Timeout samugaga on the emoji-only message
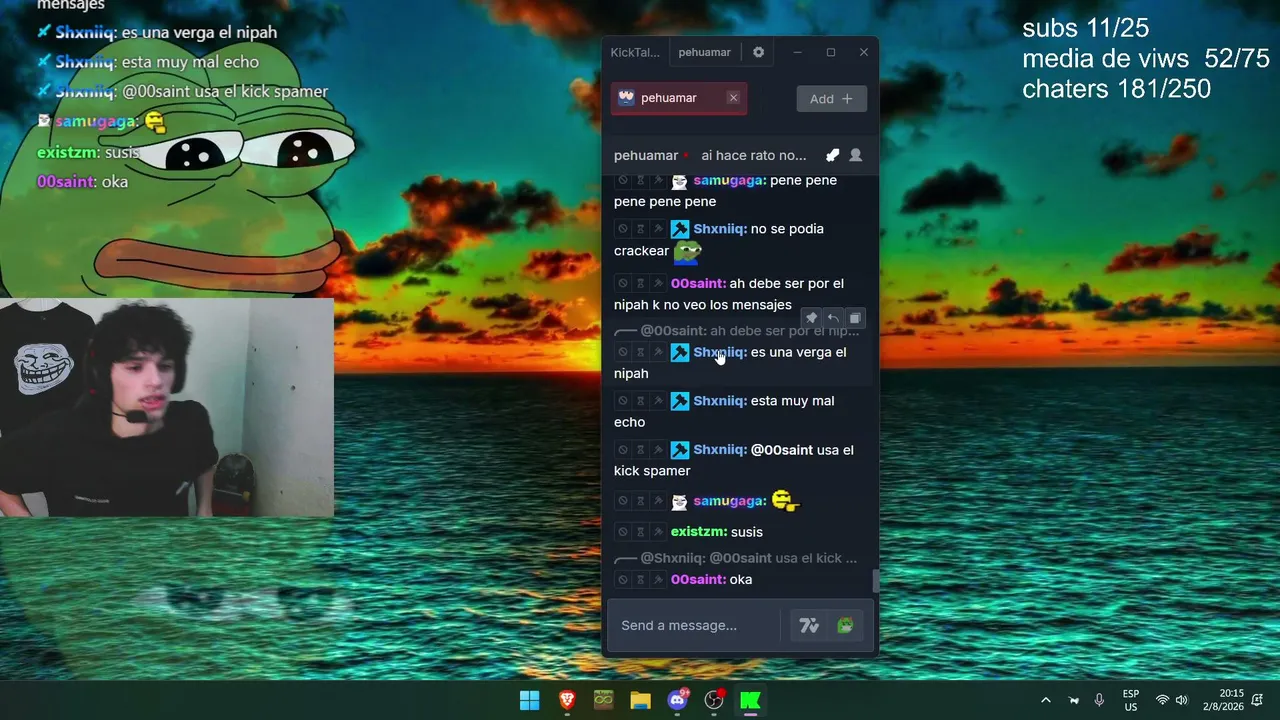The image size is (1280, 720). click(641, 501)
